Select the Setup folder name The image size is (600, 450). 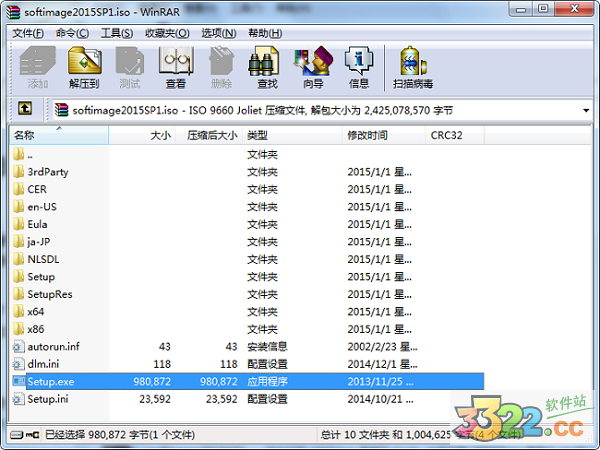(41, 277)
